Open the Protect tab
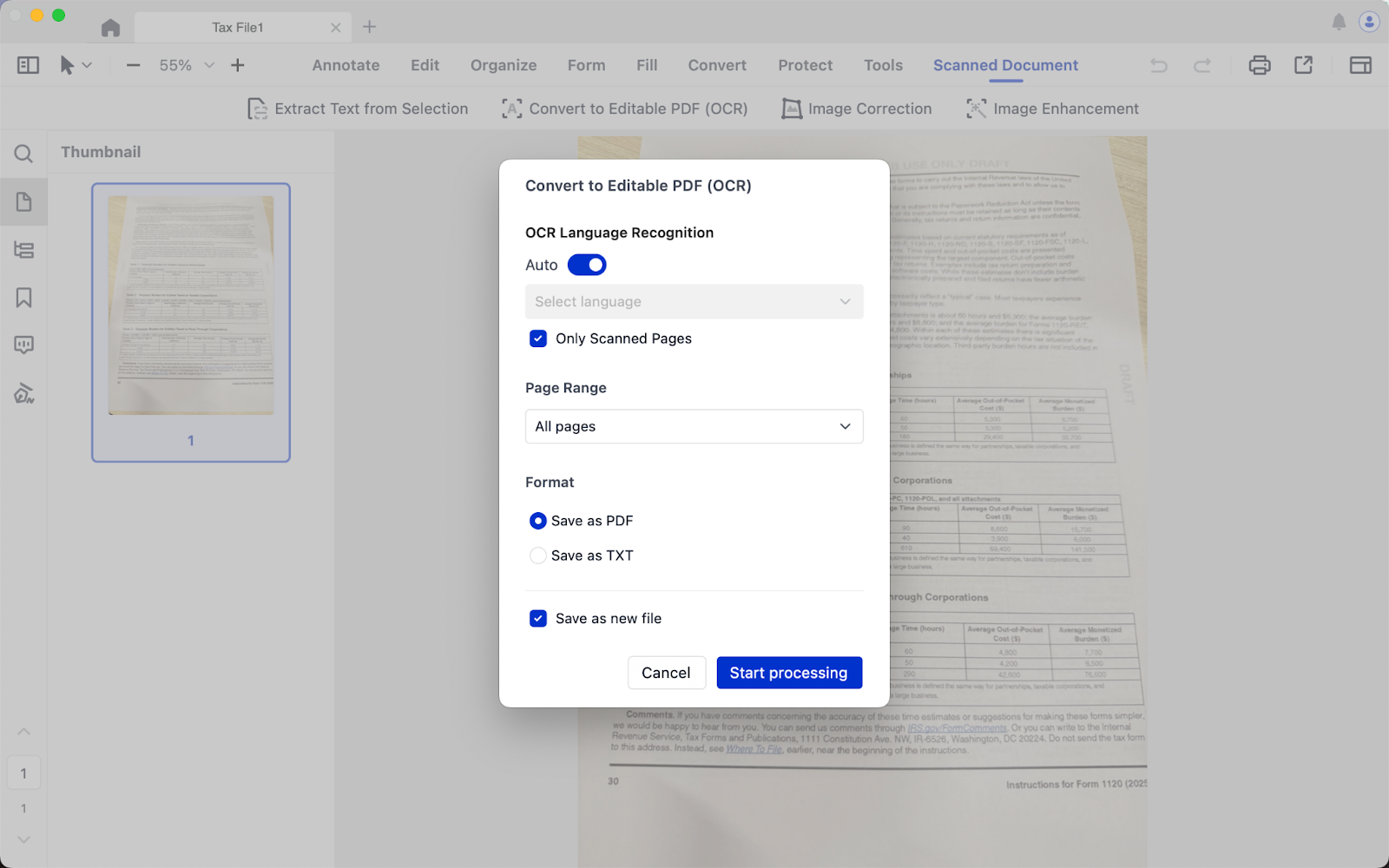The width and height of the screenshot is (1389, 868). (805, 65)
